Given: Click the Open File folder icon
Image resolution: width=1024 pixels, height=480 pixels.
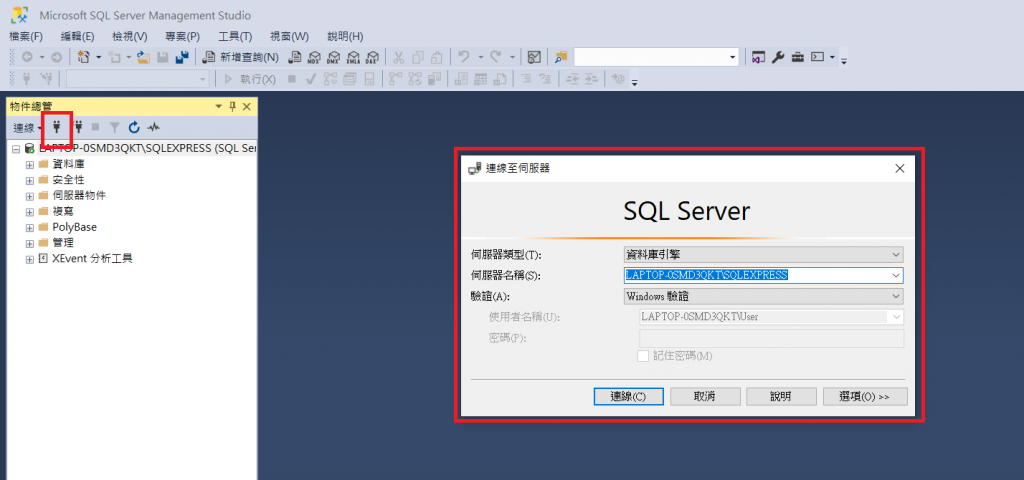Looking at the screenshot, I should click(144, 57).
